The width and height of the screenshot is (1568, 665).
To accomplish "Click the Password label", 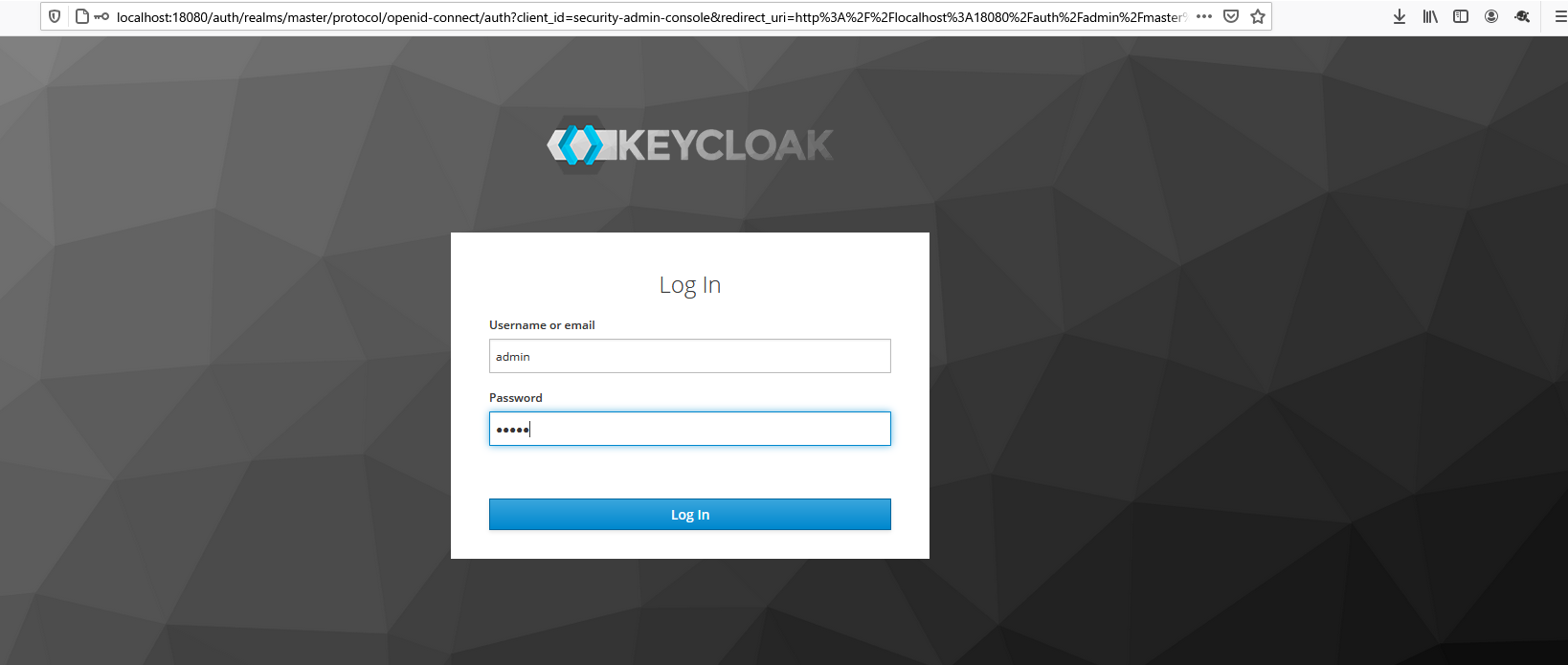I will click(x=516, y=398).
